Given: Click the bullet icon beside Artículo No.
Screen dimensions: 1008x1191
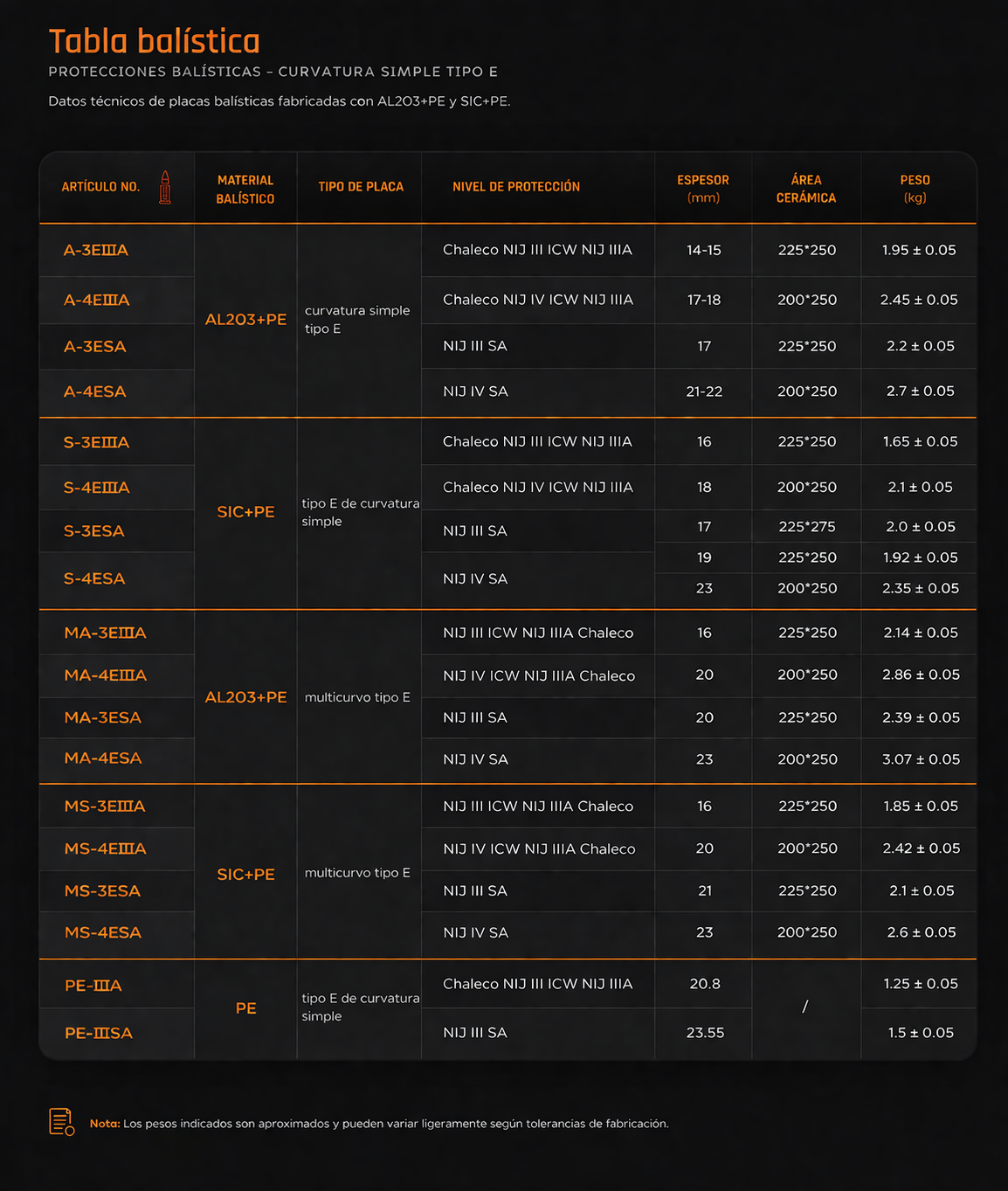Looking at the screenshot, I should click(x=165, y=187).
